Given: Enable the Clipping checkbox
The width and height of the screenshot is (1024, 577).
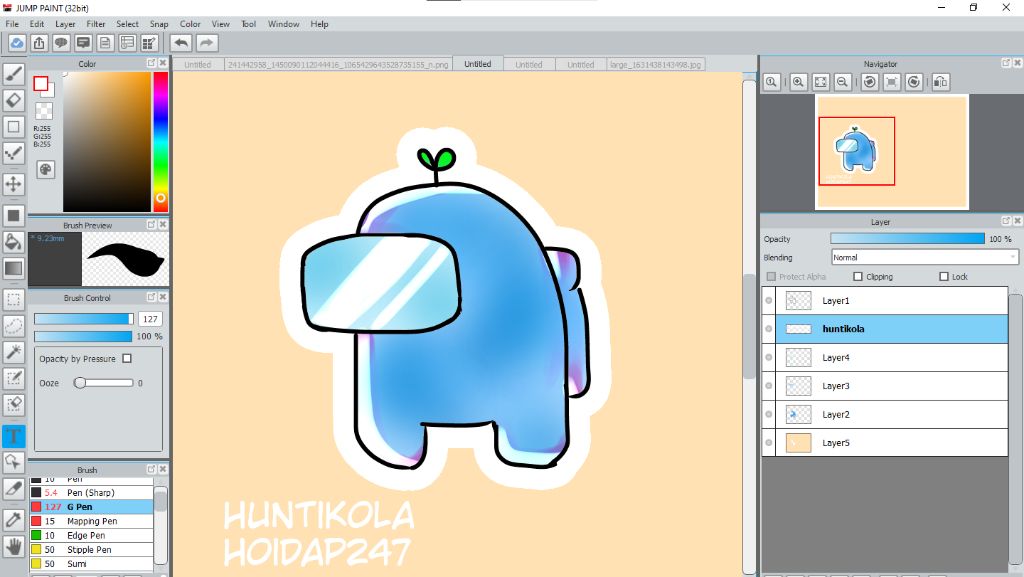Looking at the screenshot, I should (858, 277).
